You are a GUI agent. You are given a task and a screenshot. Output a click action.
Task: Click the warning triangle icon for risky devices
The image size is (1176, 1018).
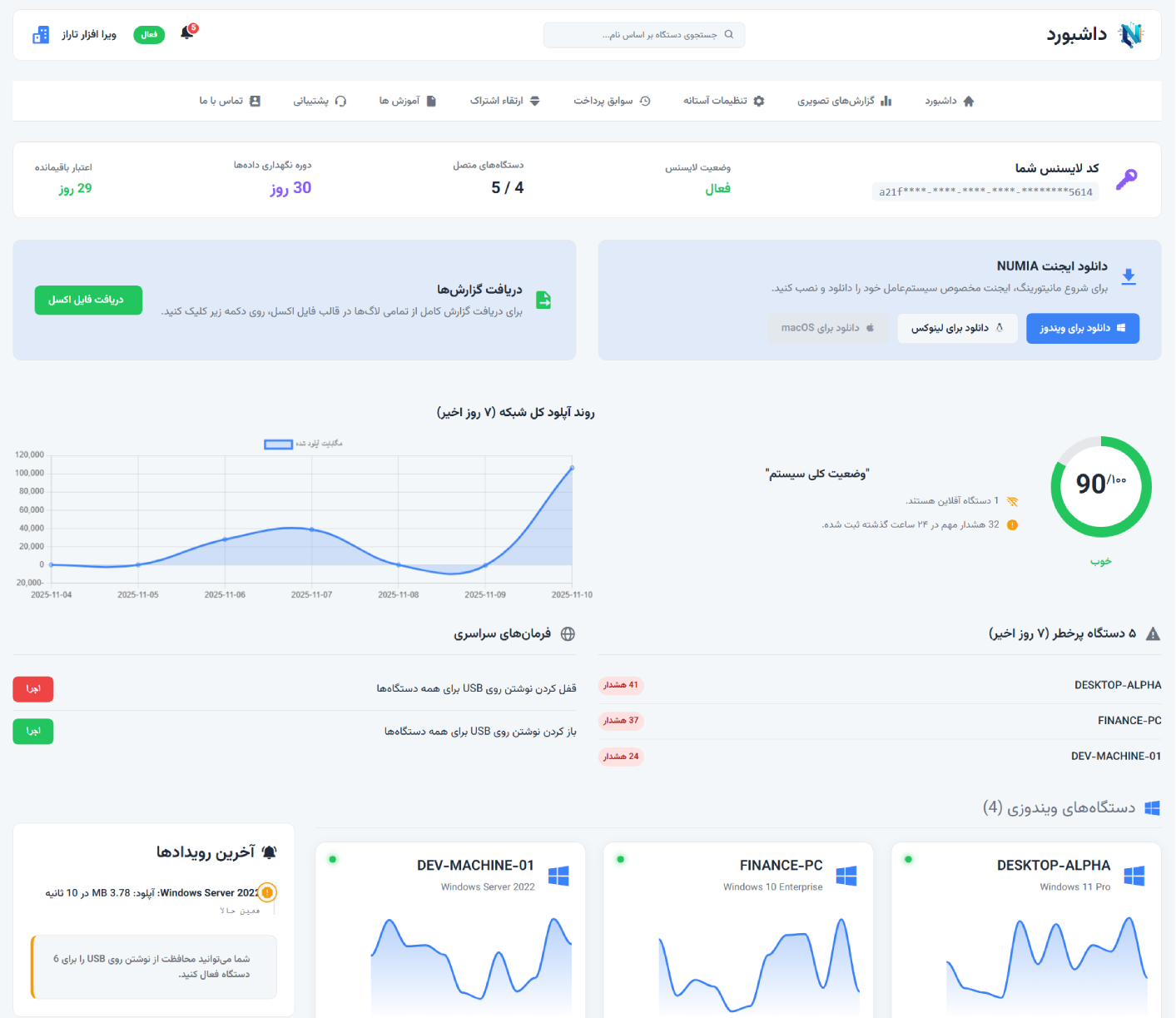[1153, 634]
